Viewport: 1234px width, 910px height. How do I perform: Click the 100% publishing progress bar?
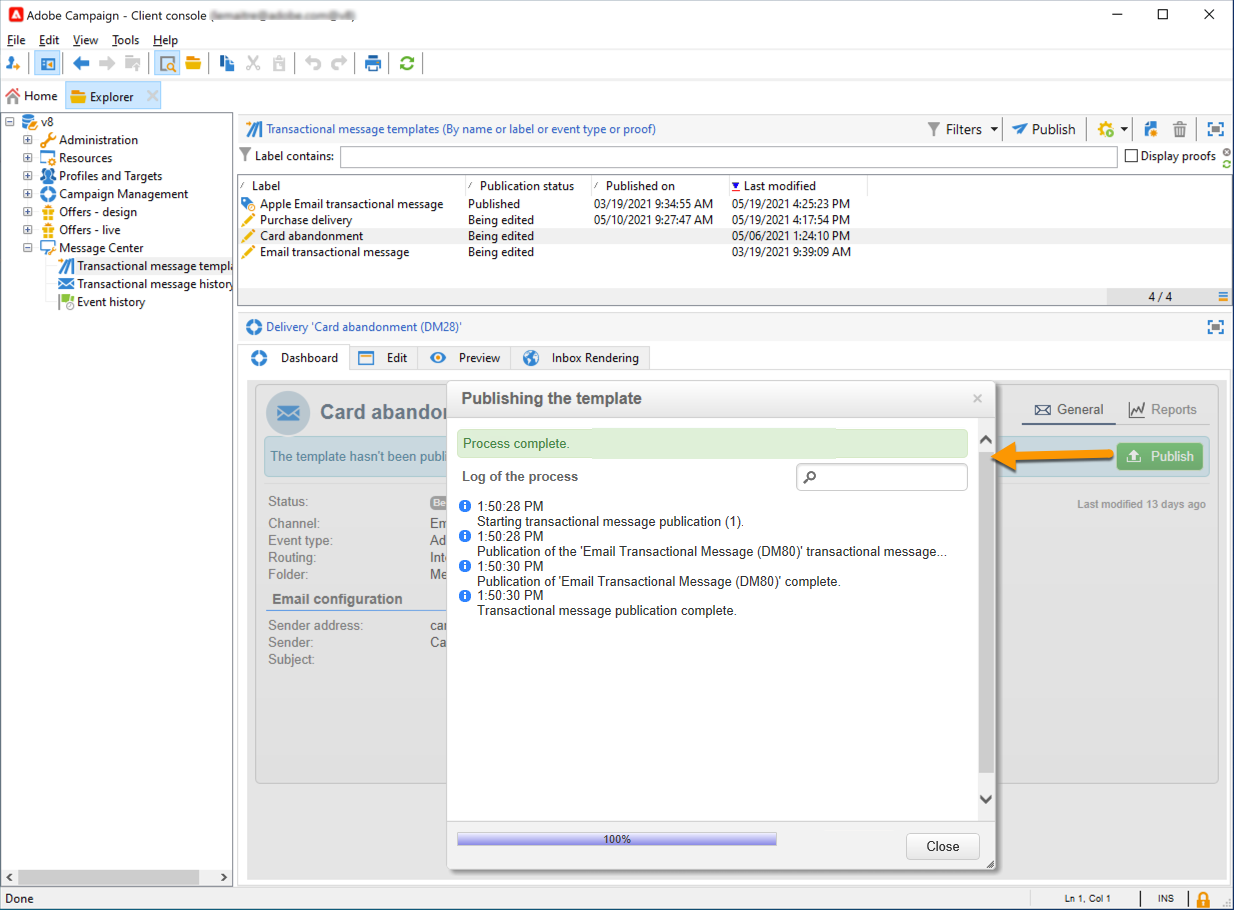coord(616,839)
